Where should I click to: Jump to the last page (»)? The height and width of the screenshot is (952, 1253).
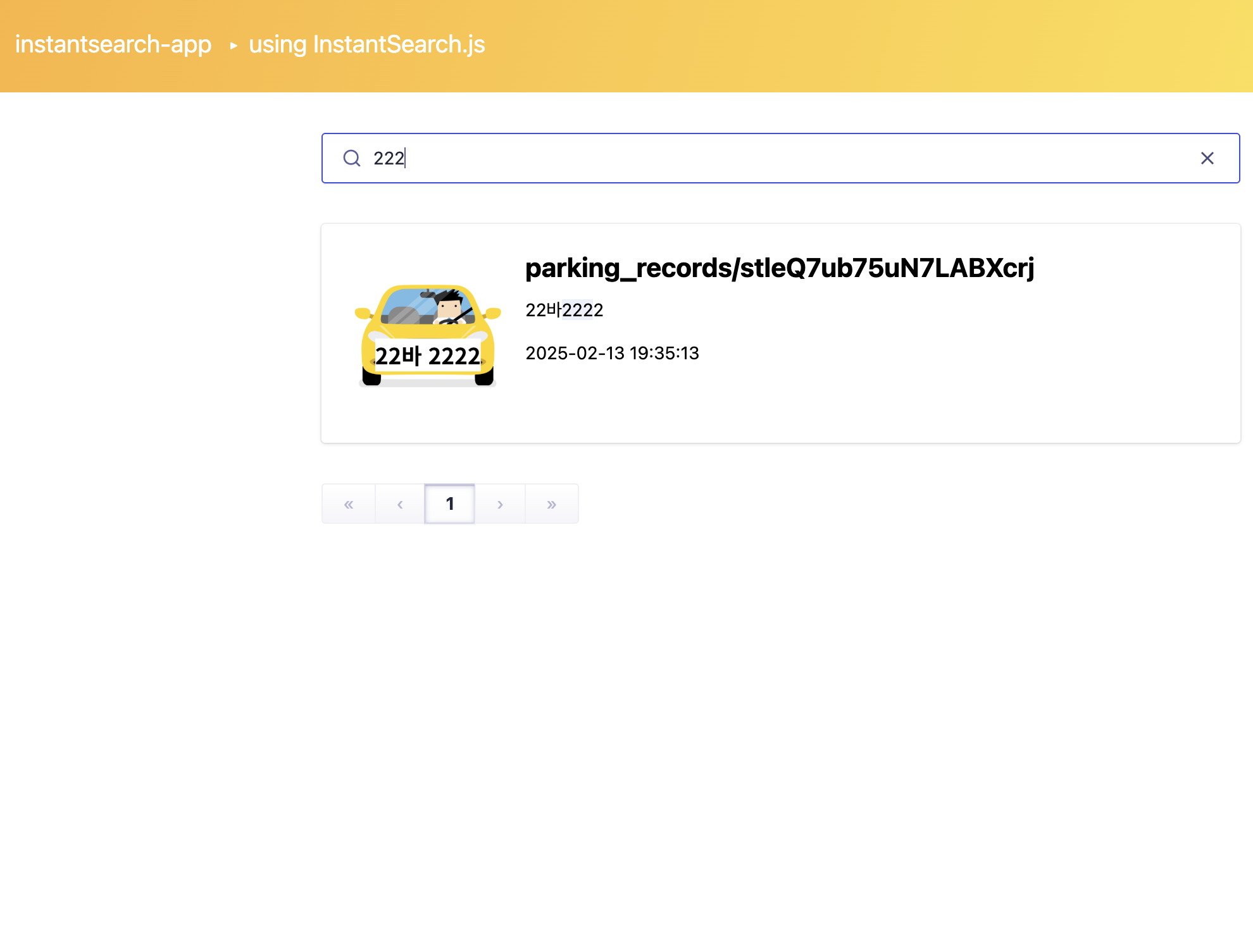click(551, 504)
